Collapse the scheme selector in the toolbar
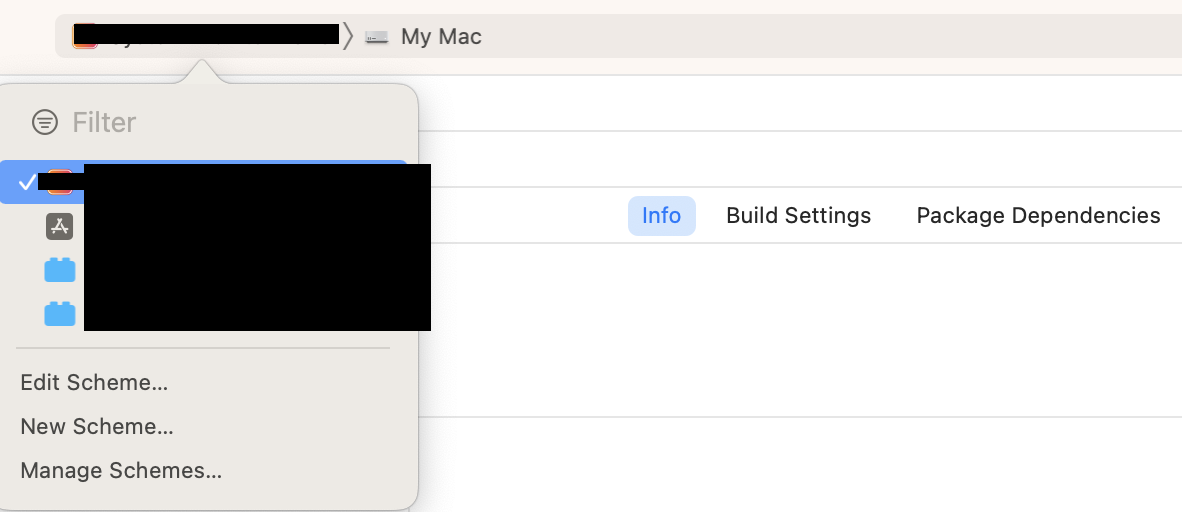This screenshot has width=1182, height=512. (205, 36)
